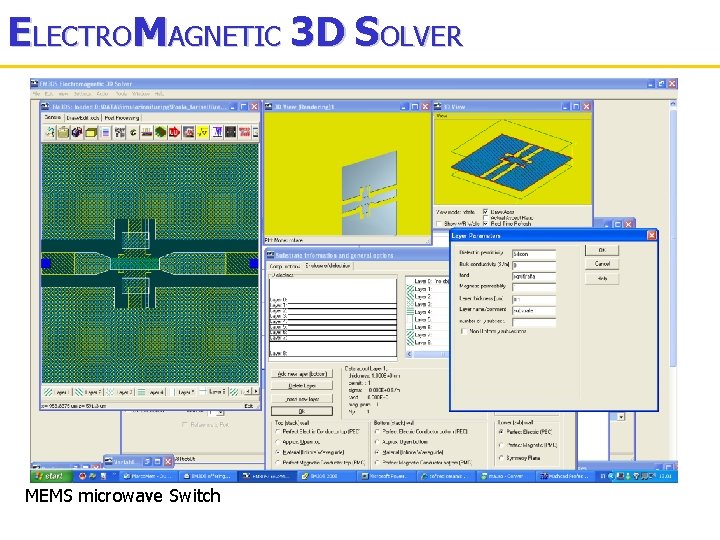Click Help in the Layer Parameters dialog

(x=602, y=278)
